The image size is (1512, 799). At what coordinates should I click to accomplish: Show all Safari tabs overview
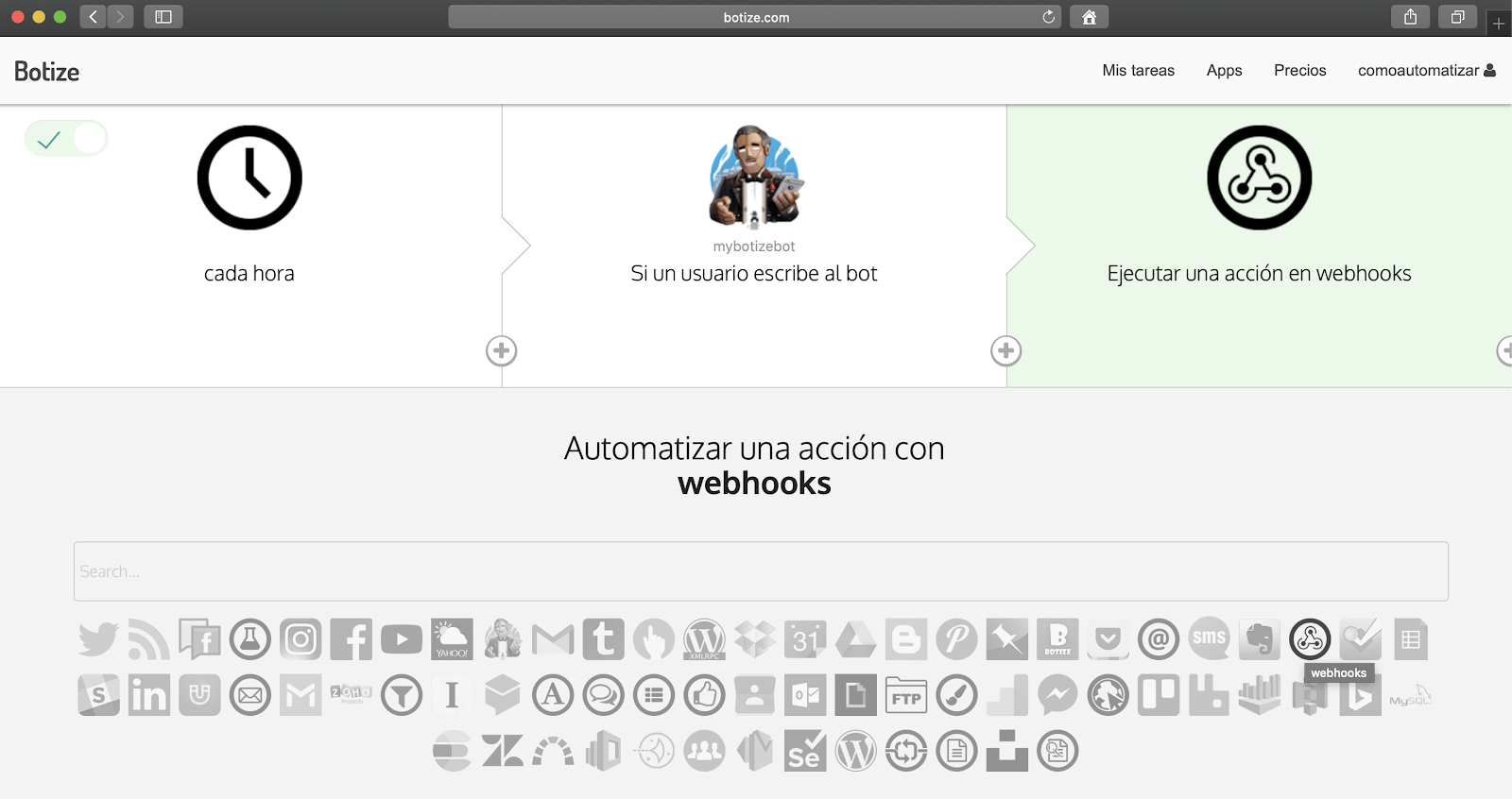1458,17
